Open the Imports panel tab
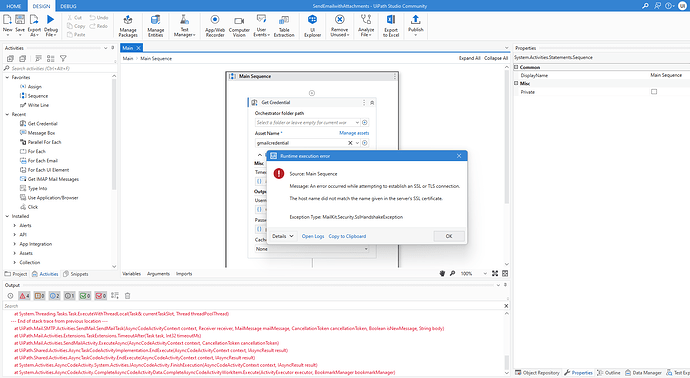Viewport: 690px width, 378px height. coord(184,274)
